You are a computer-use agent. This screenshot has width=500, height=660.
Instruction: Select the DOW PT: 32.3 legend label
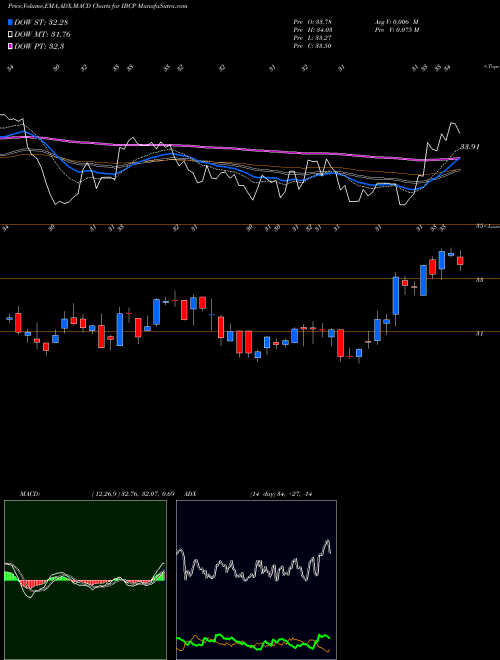(x=39, y=47)
